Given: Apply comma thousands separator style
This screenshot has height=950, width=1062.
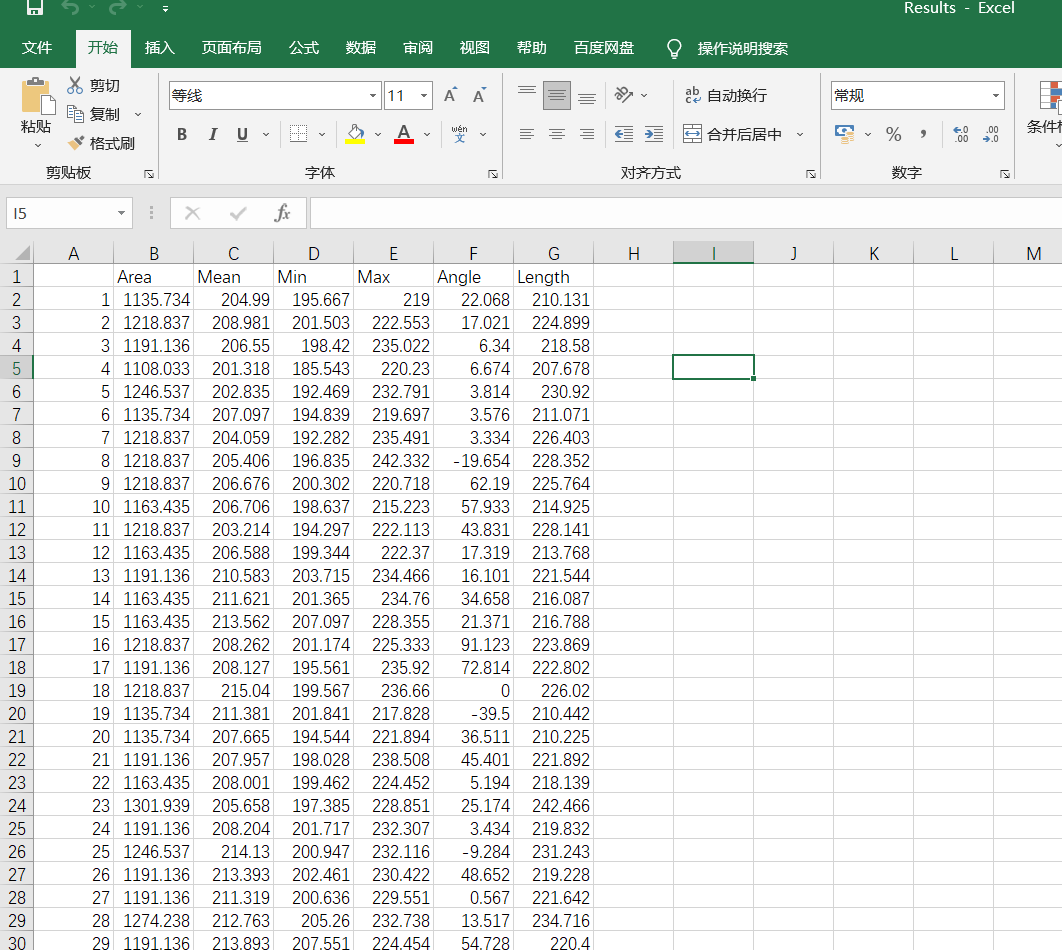Looking at the screenshot, I should click(923, 134).
